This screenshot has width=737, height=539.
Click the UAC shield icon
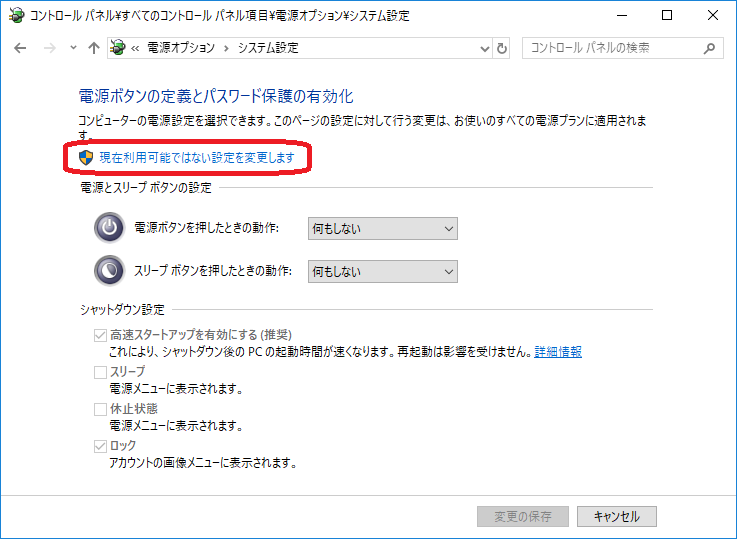pyautogui.click(x=86, y=157)
